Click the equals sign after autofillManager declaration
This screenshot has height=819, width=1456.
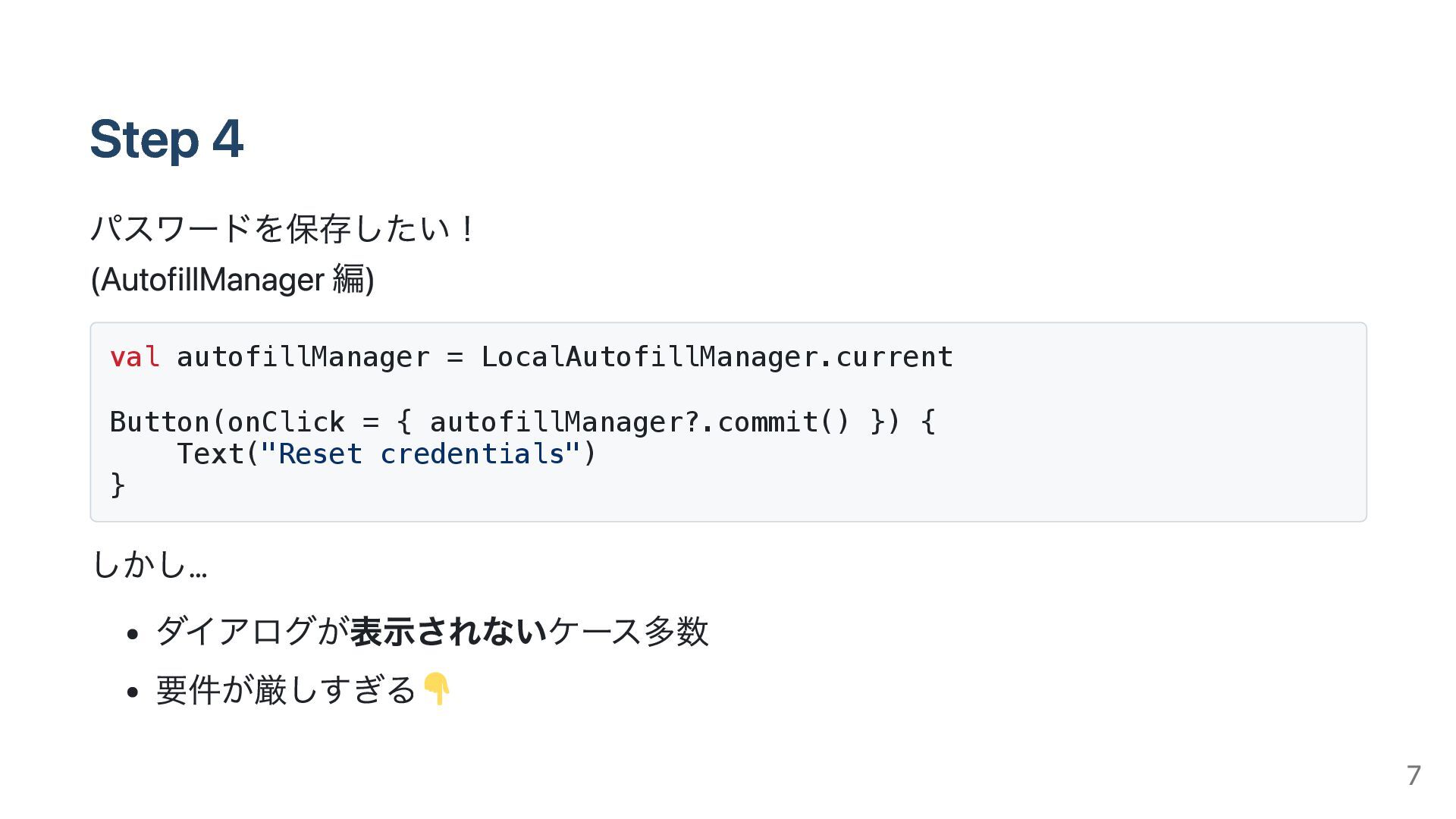[x=455, y=356]
